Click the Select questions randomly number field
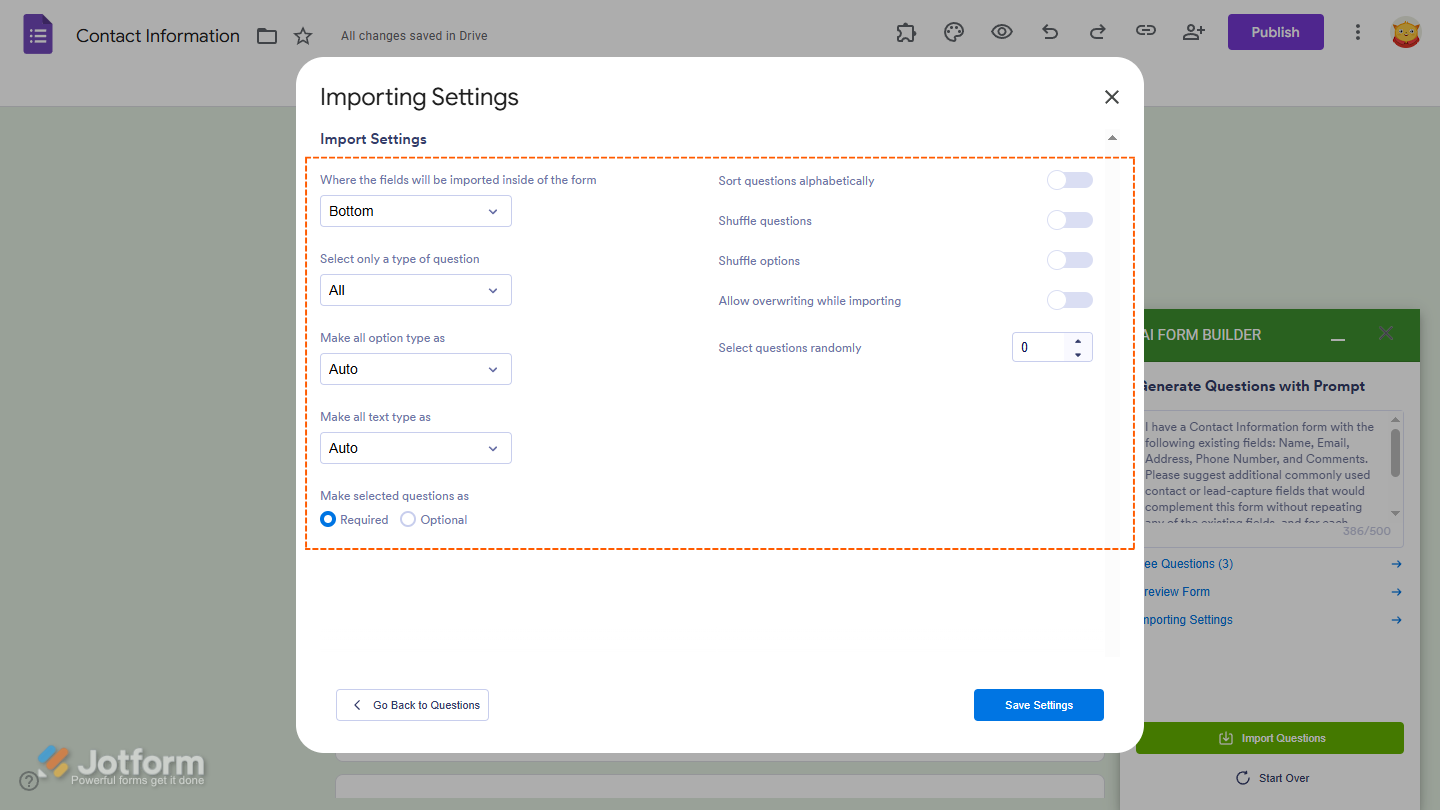The height and width of the screenshot is (810, 1440). [1045, 347]
